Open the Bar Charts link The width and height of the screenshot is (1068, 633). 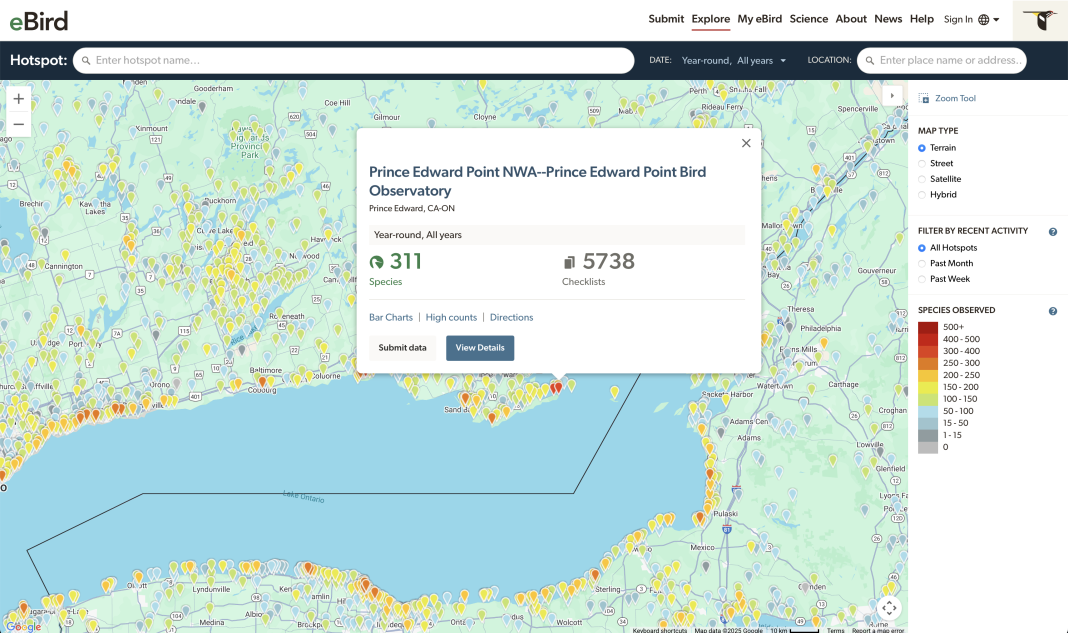[x=390, y=317]
